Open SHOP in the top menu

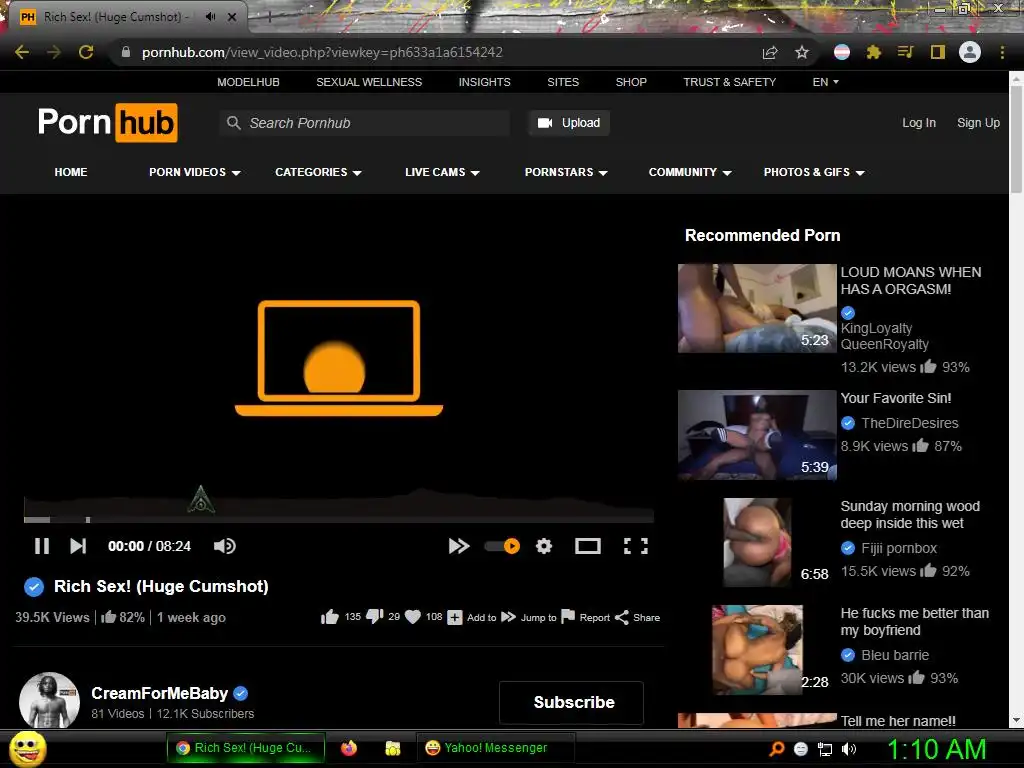[x=631, y=82]
